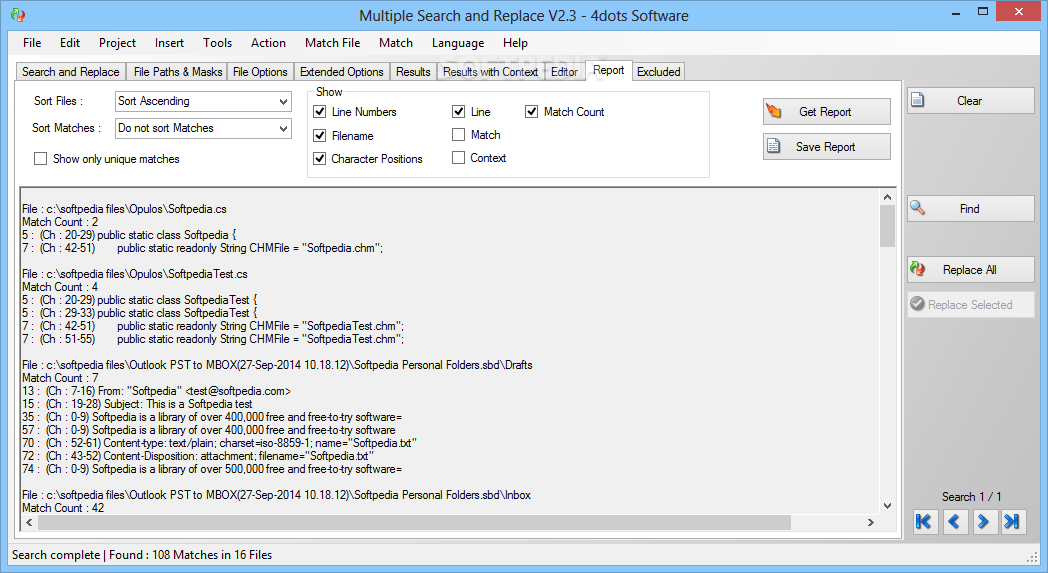
Task: Click the Find button label
Action: coord(969,209)
